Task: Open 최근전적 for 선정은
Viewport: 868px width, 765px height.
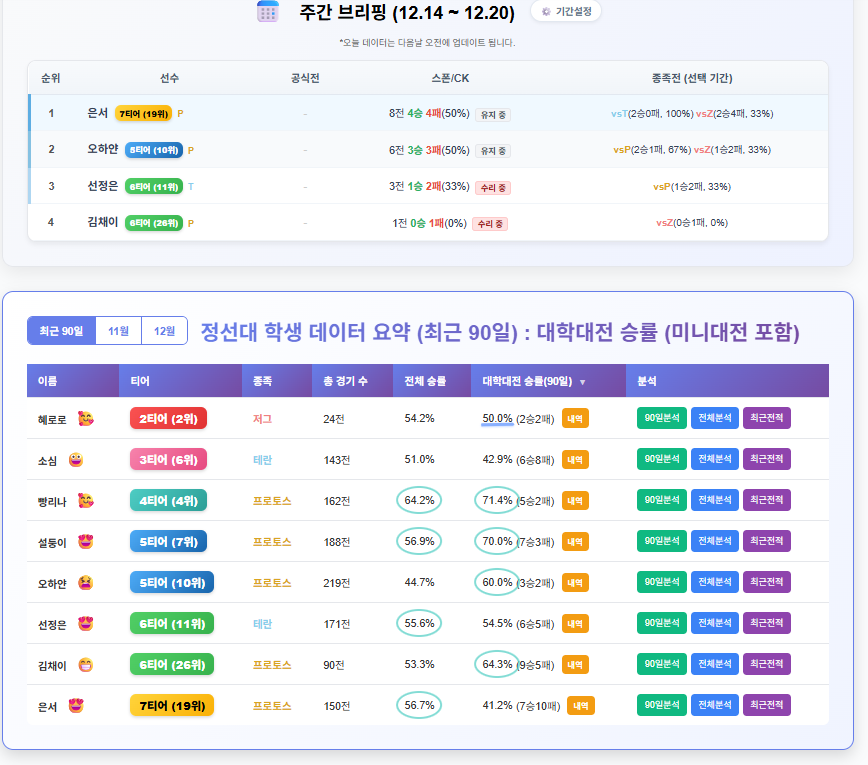Action: 766,623
